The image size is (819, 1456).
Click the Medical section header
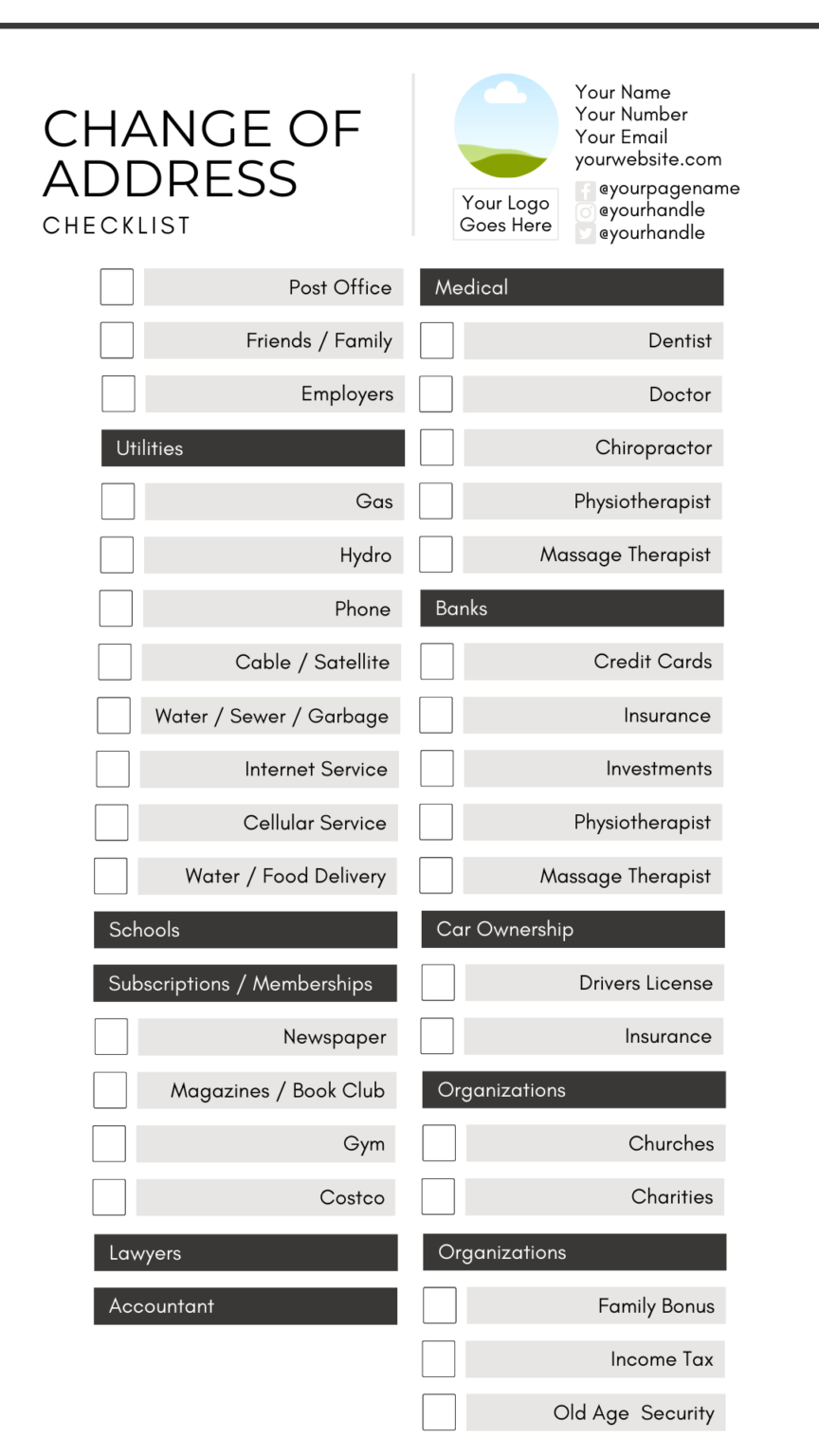572,287
